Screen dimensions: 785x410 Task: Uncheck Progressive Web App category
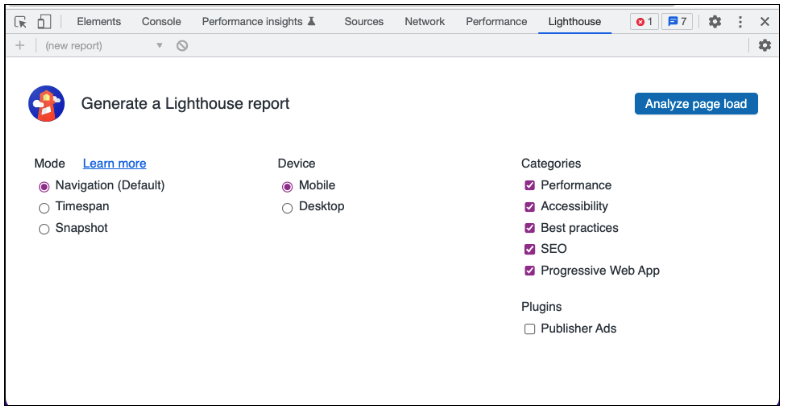[x=530, y=271]
